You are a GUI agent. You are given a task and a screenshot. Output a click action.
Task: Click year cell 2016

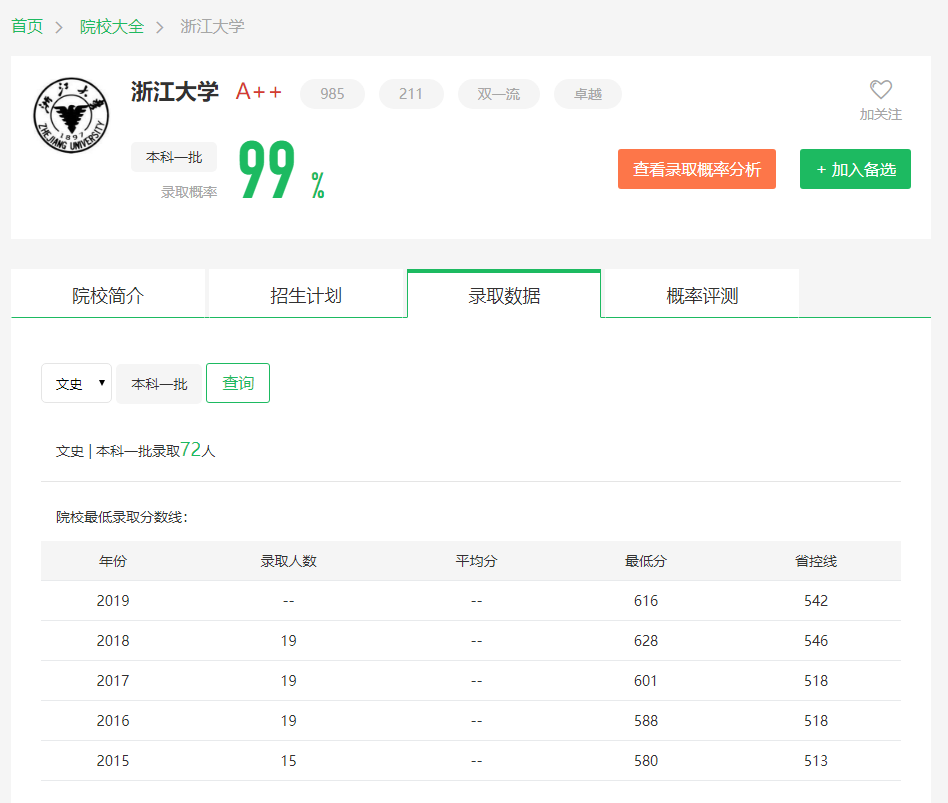(x=113, y=721)
